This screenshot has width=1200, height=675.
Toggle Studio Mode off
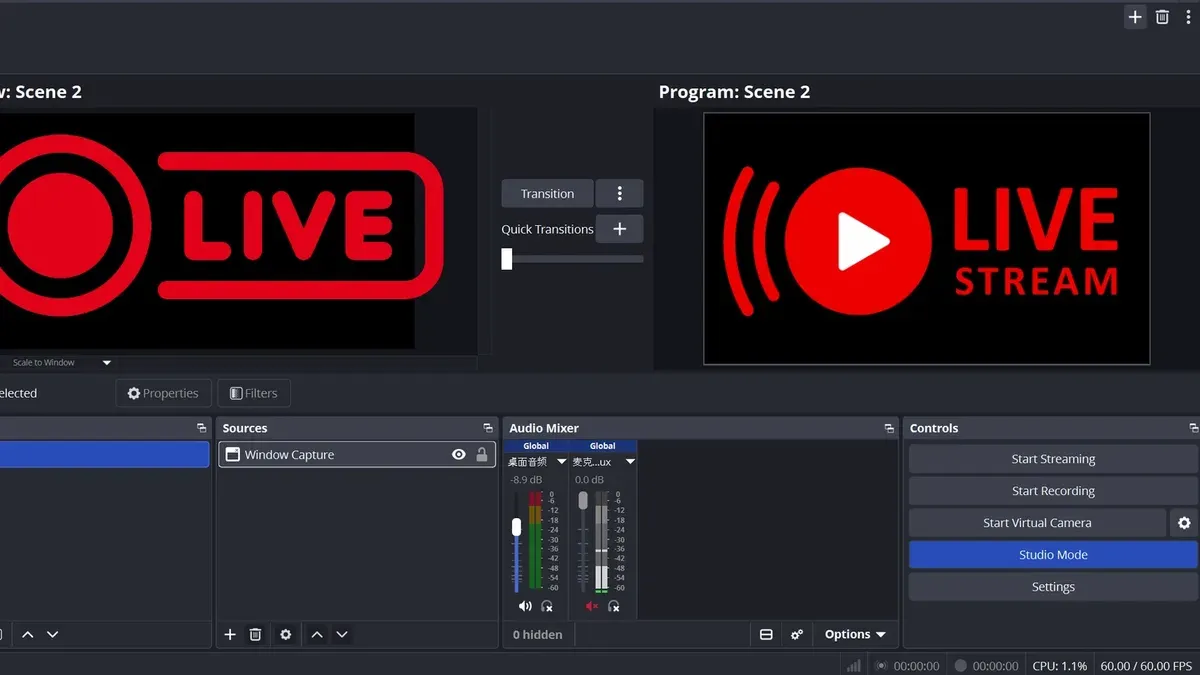1053,555
